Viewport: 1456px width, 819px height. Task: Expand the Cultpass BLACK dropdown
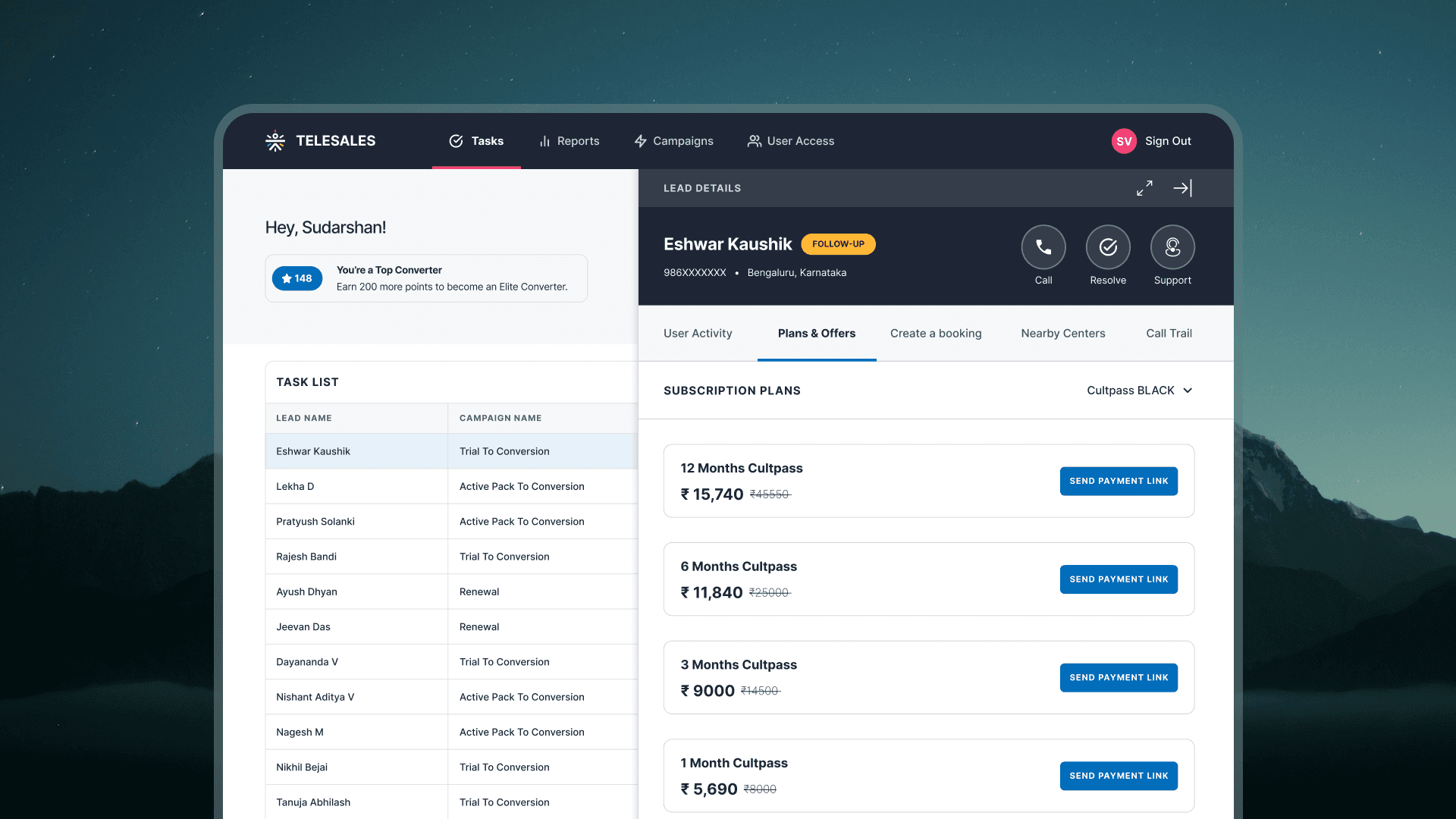point(1140,391)
